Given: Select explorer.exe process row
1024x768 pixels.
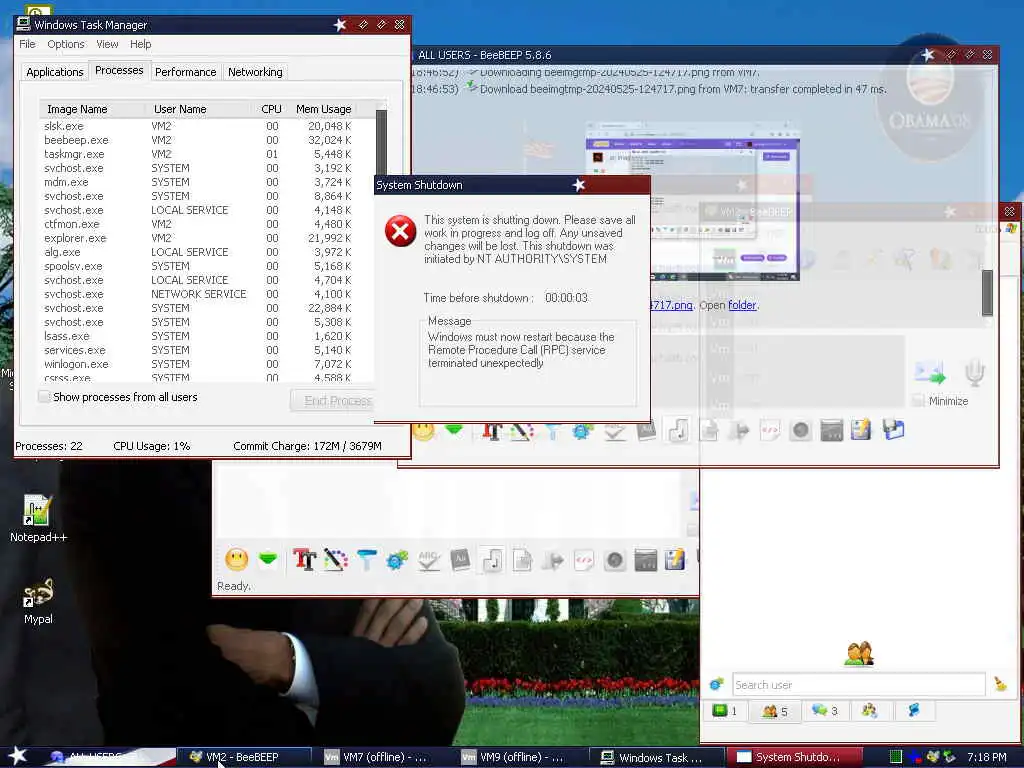Looking at the screenshot, I should [198, 238].
